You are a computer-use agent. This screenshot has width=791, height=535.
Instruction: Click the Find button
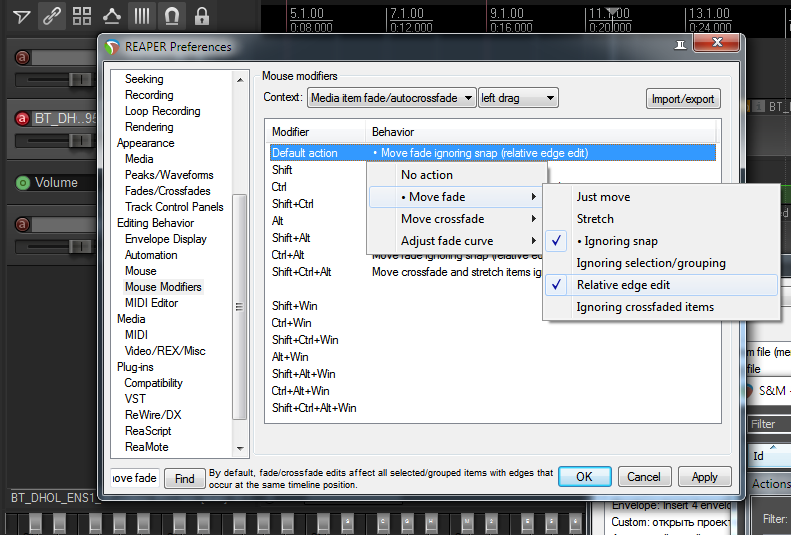pyautogui.click(x=184, y=479)
